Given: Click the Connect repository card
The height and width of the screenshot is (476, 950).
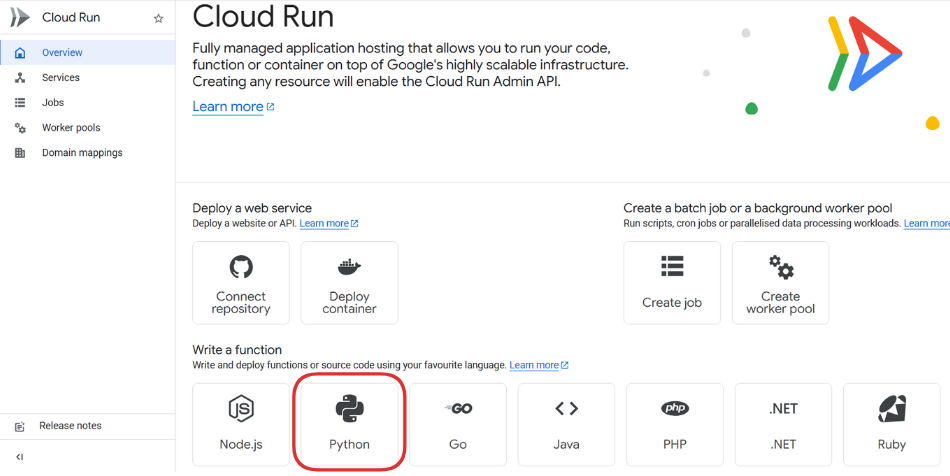Looking at the screenshot, I should pos(241,283).
